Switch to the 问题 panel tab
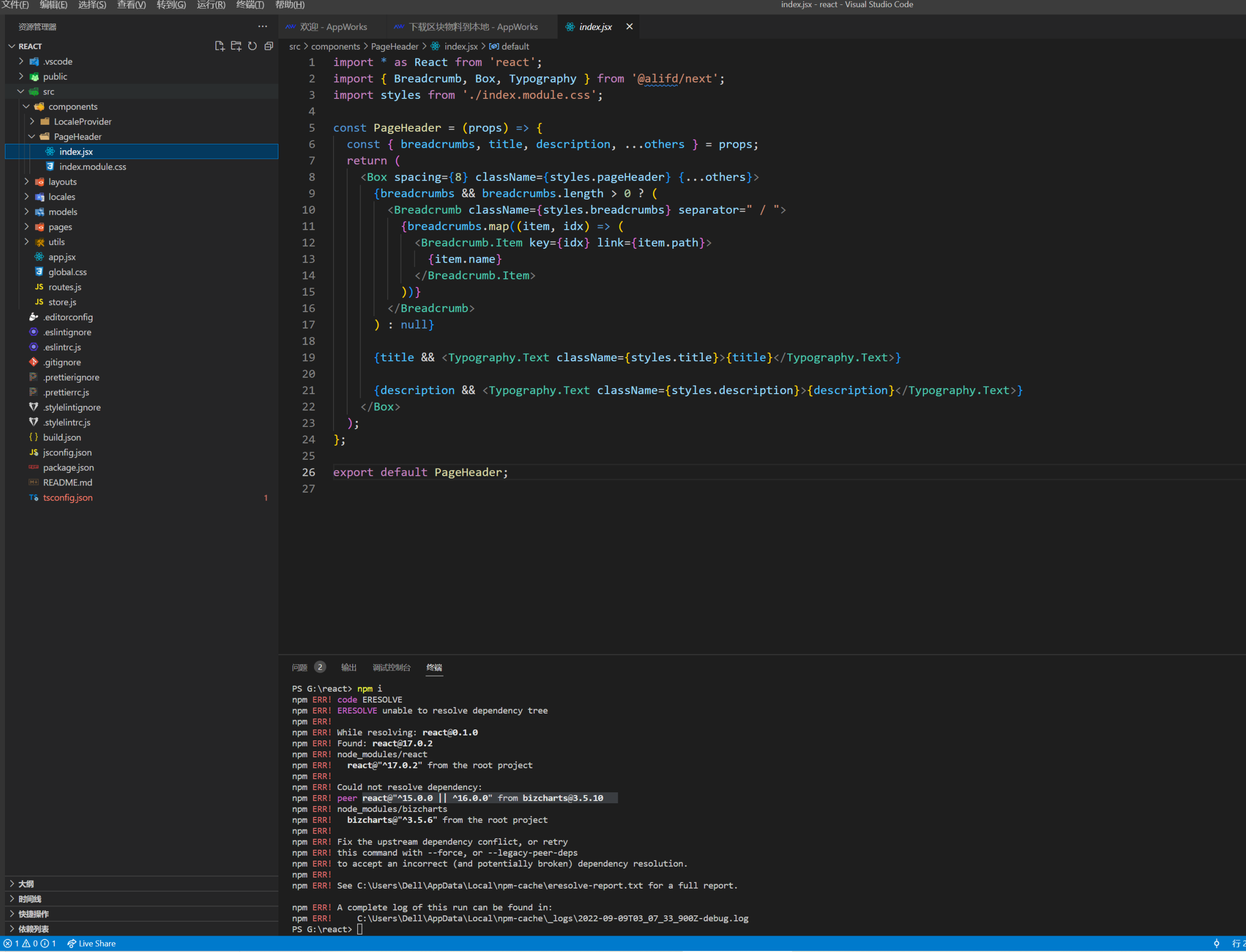The image size is (1246, 952). click(299, 667)
